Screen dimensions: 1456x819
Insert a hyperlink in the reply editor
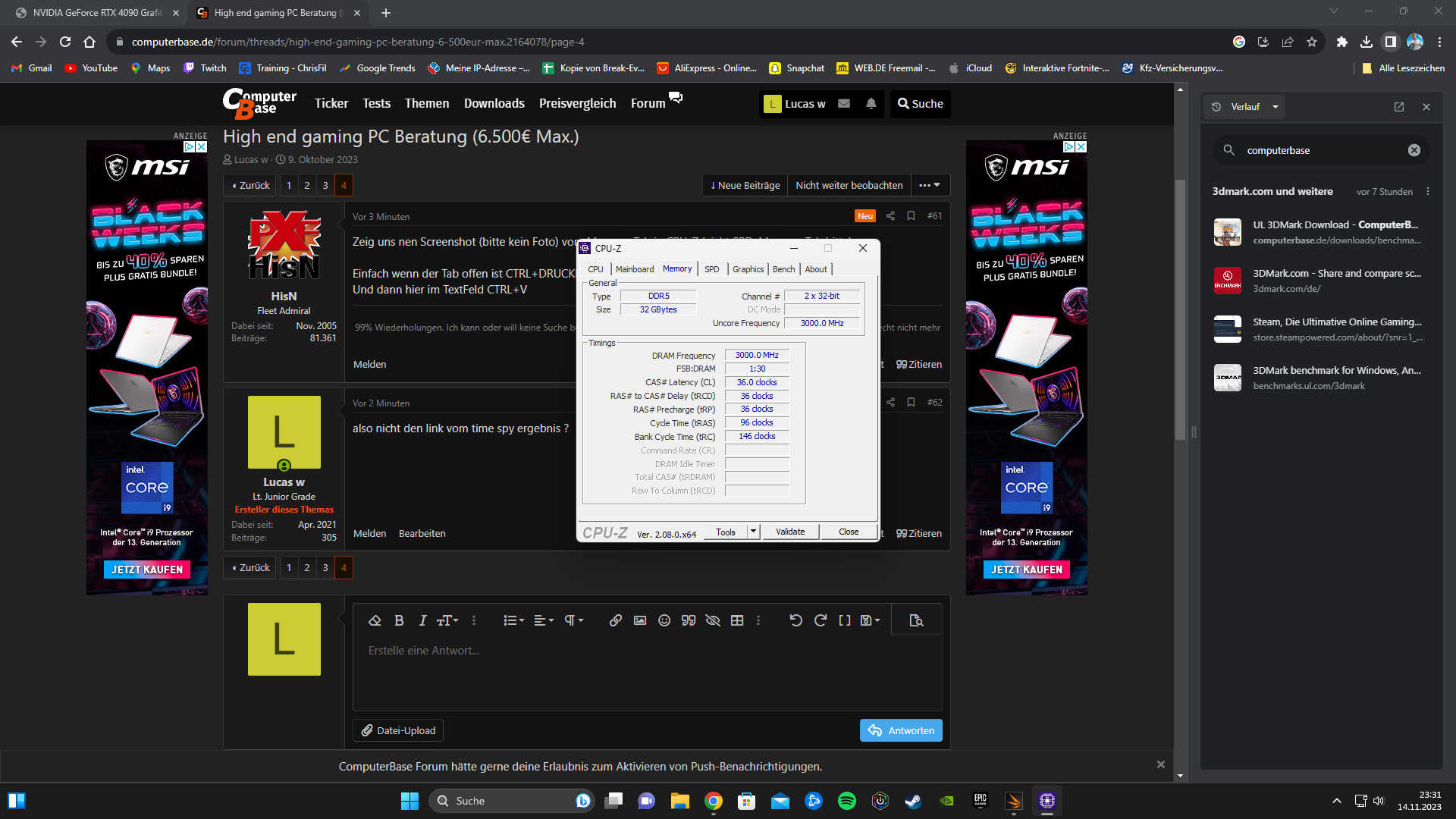[615, 620]
